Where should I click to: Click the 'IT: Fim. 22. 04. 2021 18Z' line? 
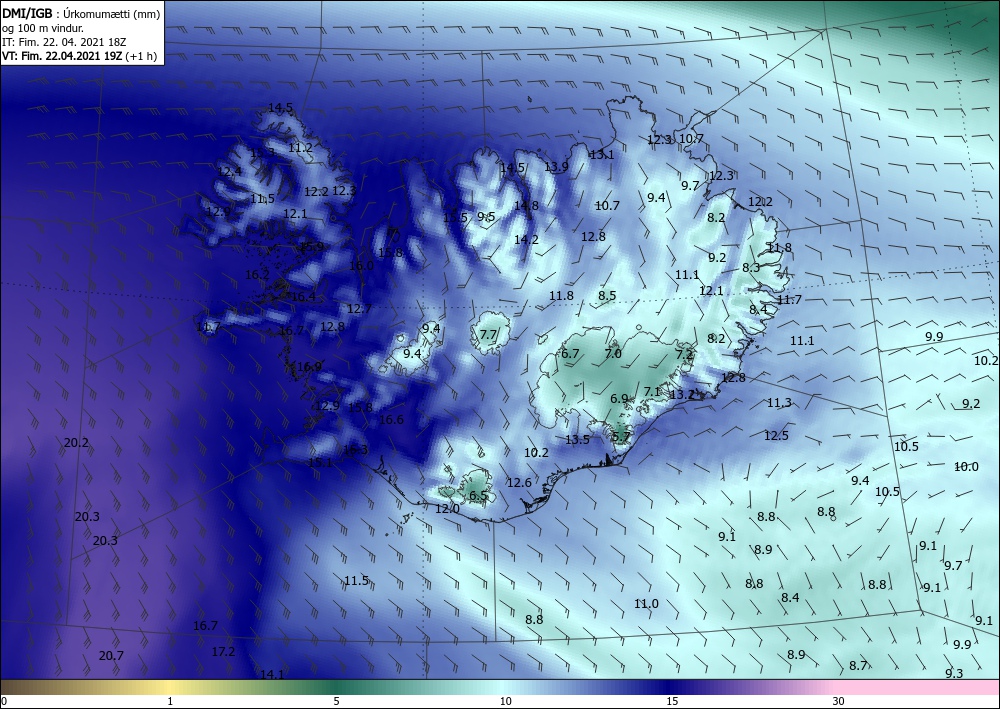click(64, 42)
